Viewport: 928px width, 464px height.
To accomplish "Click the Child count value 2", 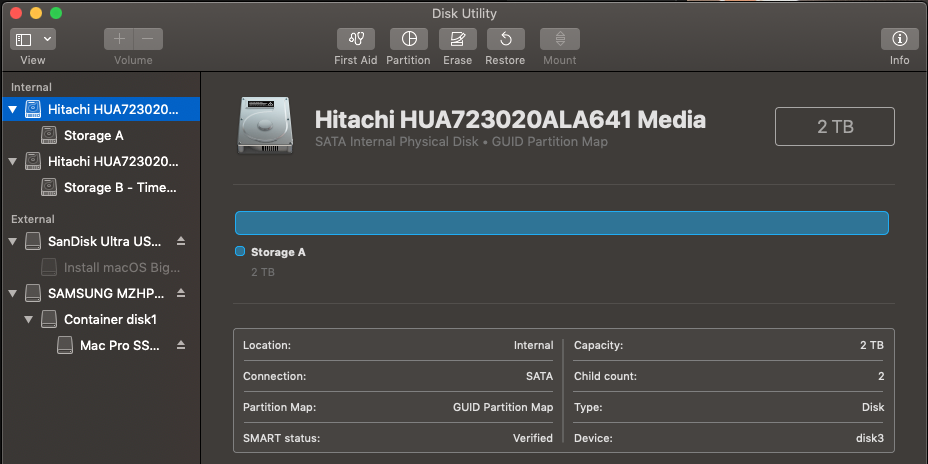I will tap(881, 376).
